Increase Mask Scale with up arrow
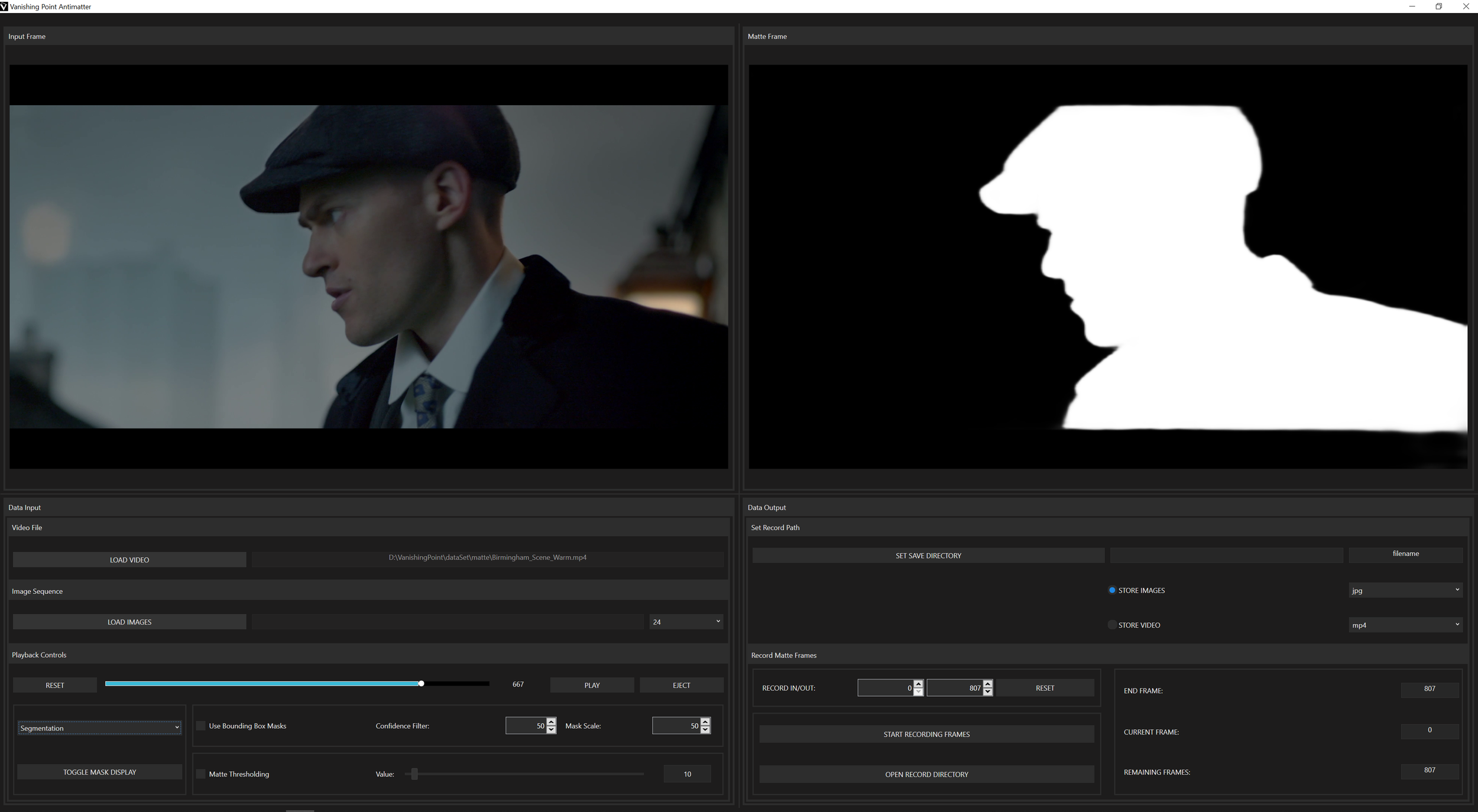1478x812 pixels. pyautogui.click(x=705, y=722)
